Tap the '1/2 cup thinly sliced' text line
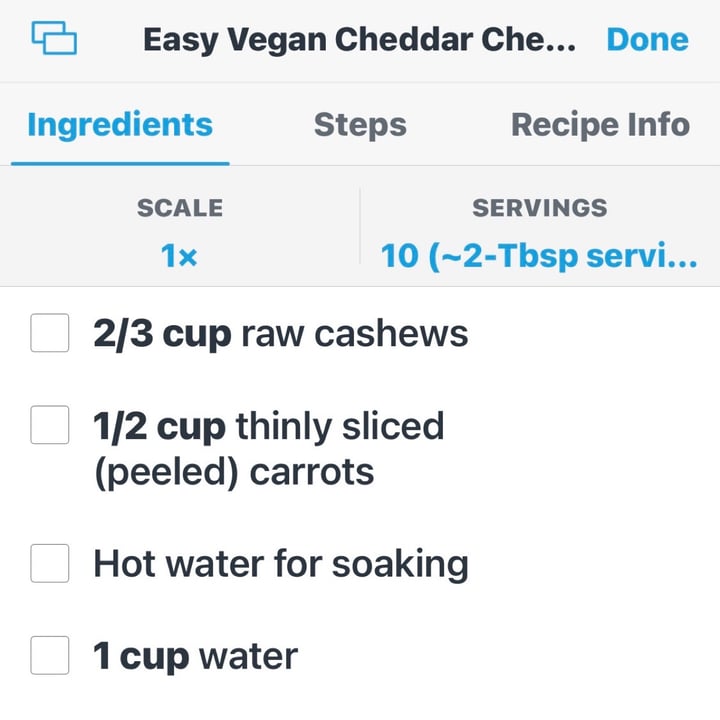Image resolution: width=720 pixels, height=720 pixels. tap(269, 427)
